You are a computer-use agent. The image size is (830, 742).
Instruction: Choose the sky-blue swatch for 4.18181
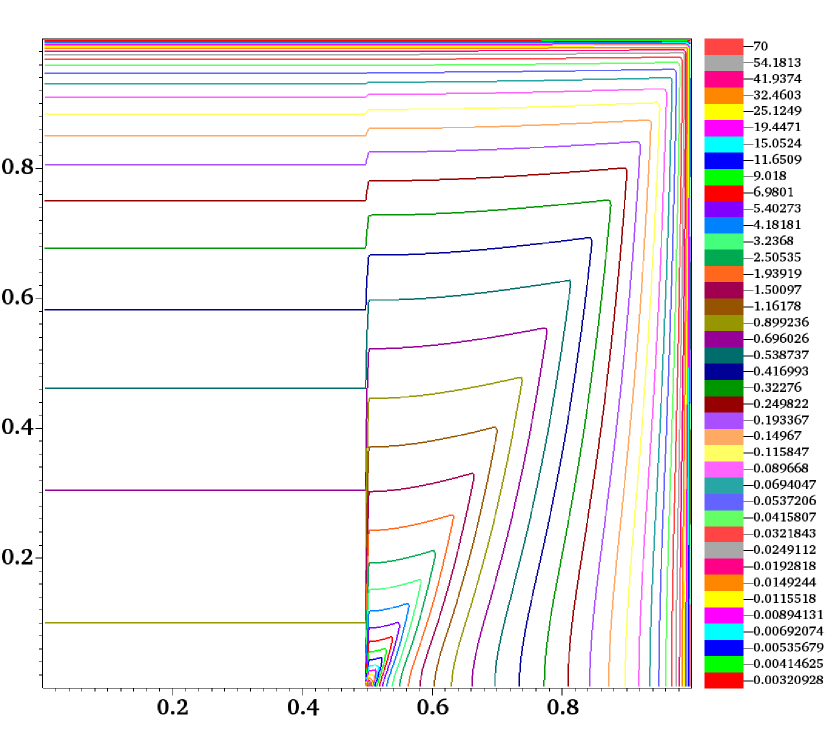tap(724, 225)
